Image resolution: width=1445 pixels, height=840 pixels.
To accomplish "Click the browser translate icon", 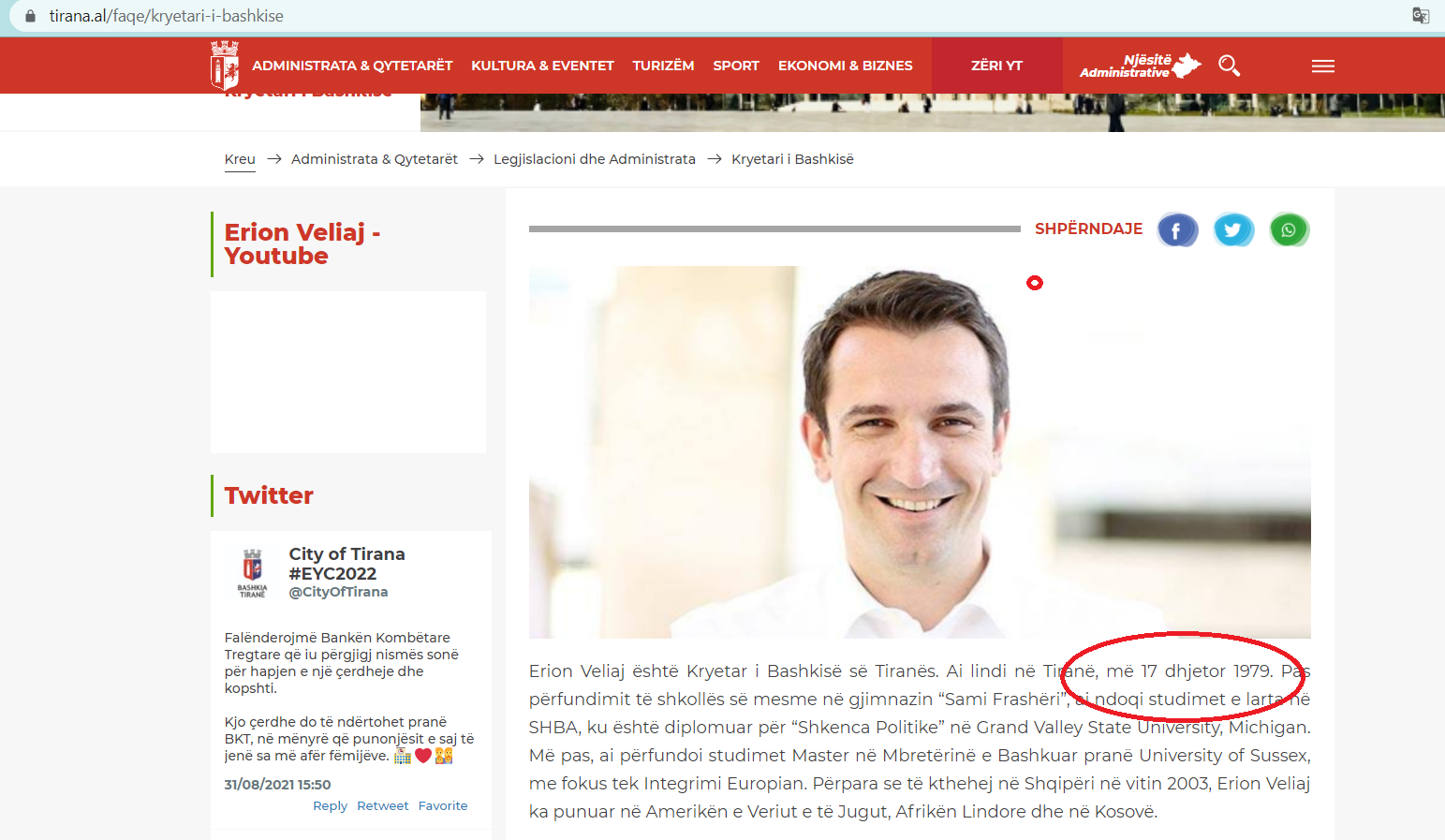I will 1420,15.
